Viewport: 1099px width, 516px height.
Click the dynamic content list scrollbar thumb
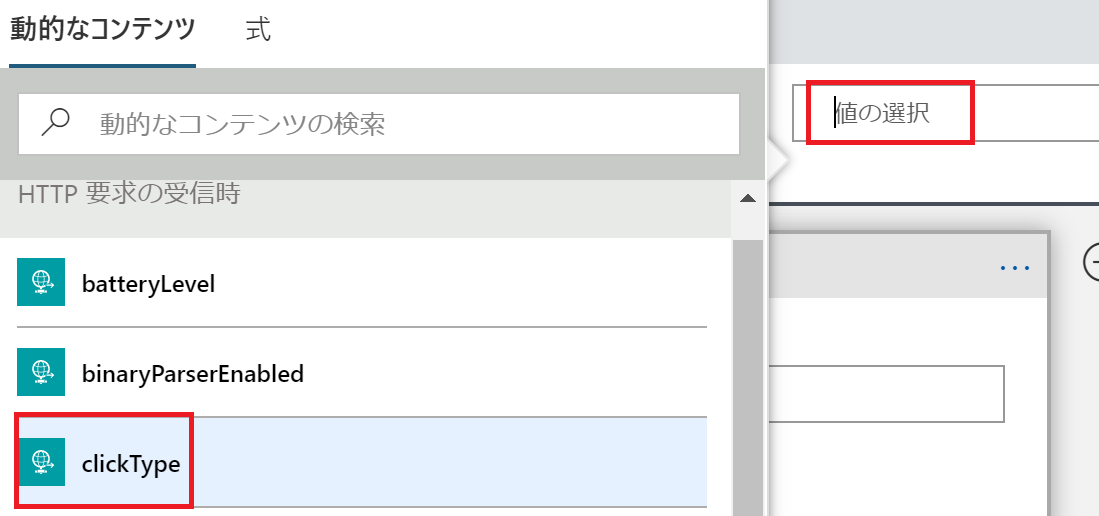tap(747, 380)
